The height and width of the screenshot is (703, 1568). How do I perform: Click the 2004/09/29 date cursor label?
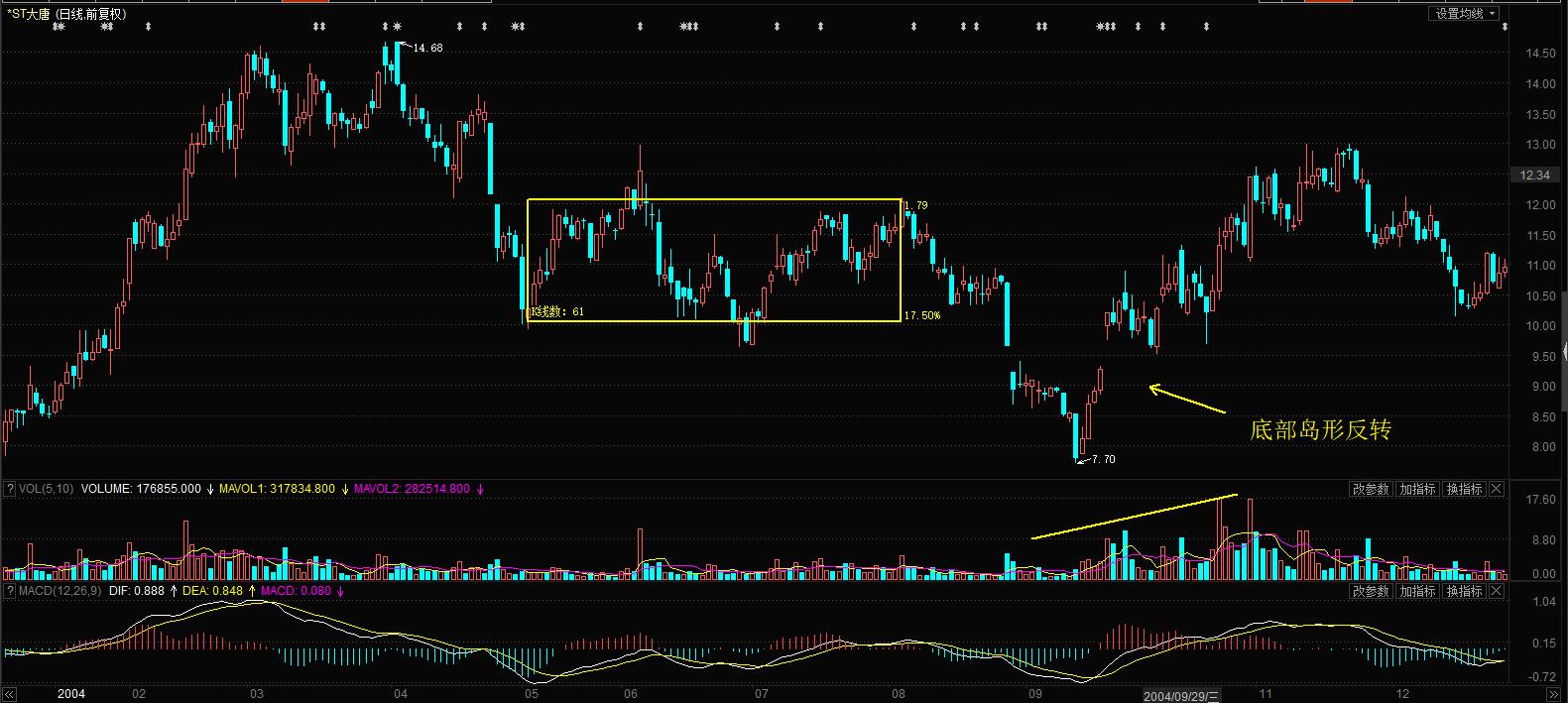pos(1182,695)
